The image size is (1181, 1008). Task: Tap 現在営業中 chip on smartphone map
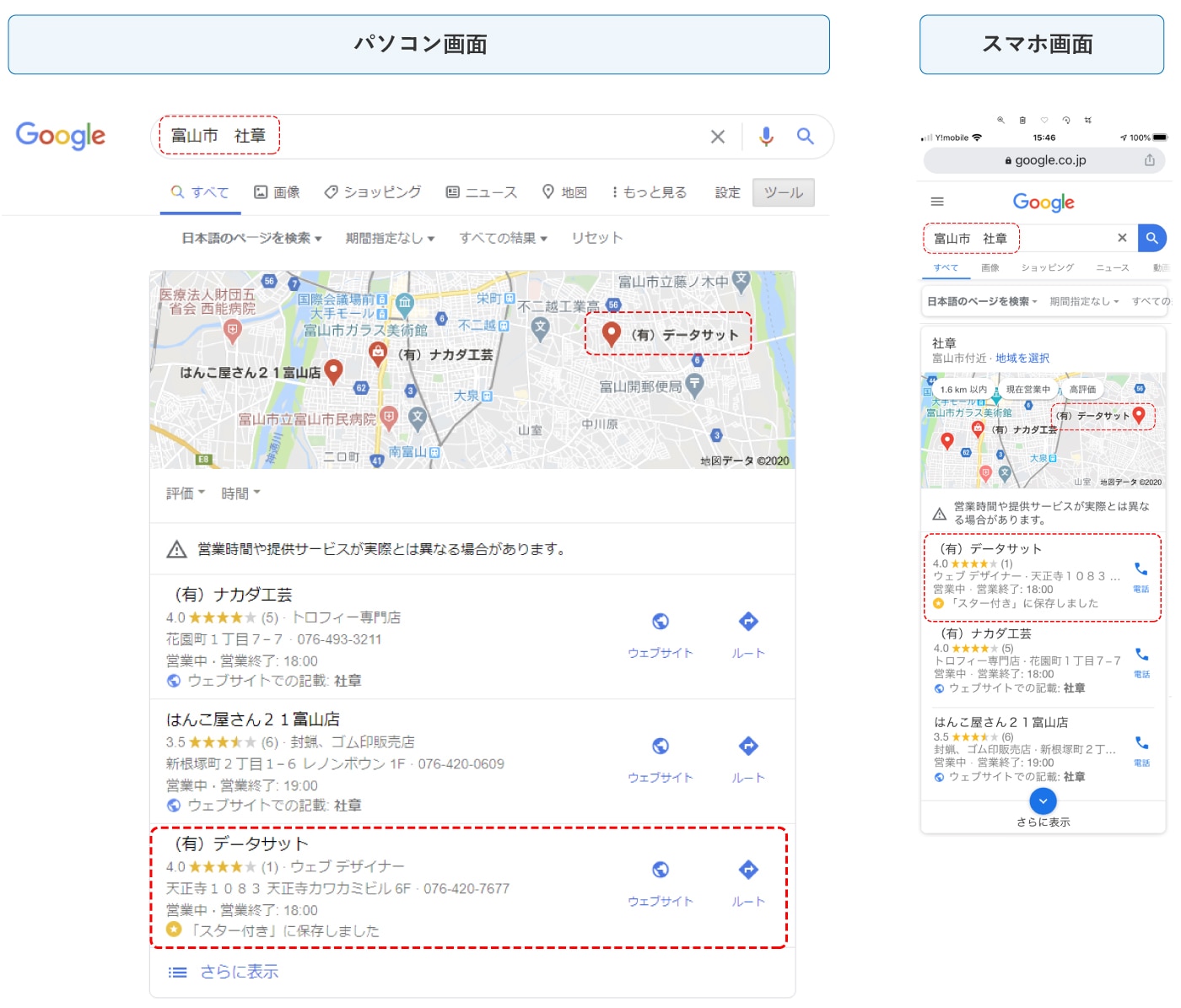1028,390
